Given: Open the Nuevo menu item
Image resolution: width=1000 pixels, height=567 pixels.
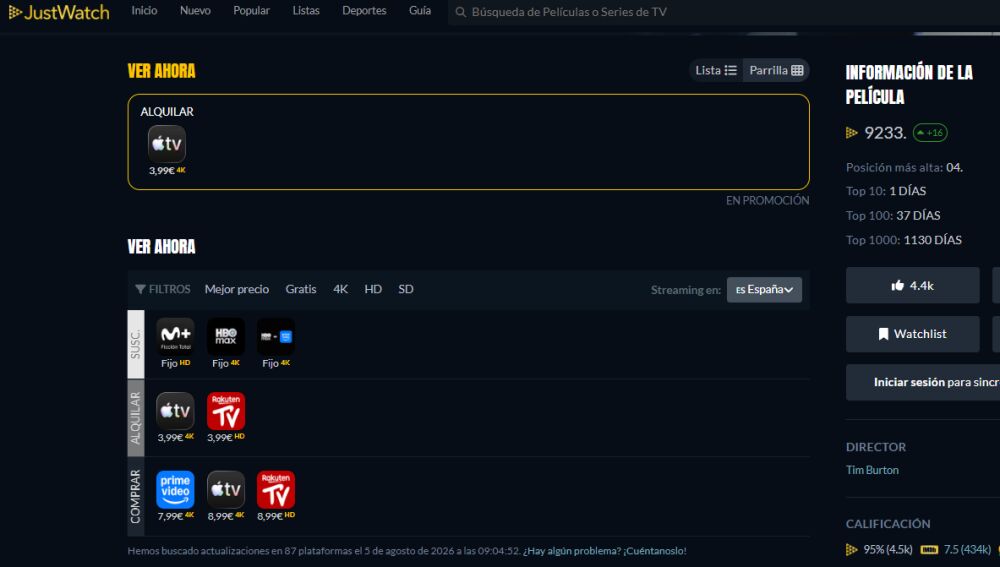Looking at the screenshot, I should [195, 11].
